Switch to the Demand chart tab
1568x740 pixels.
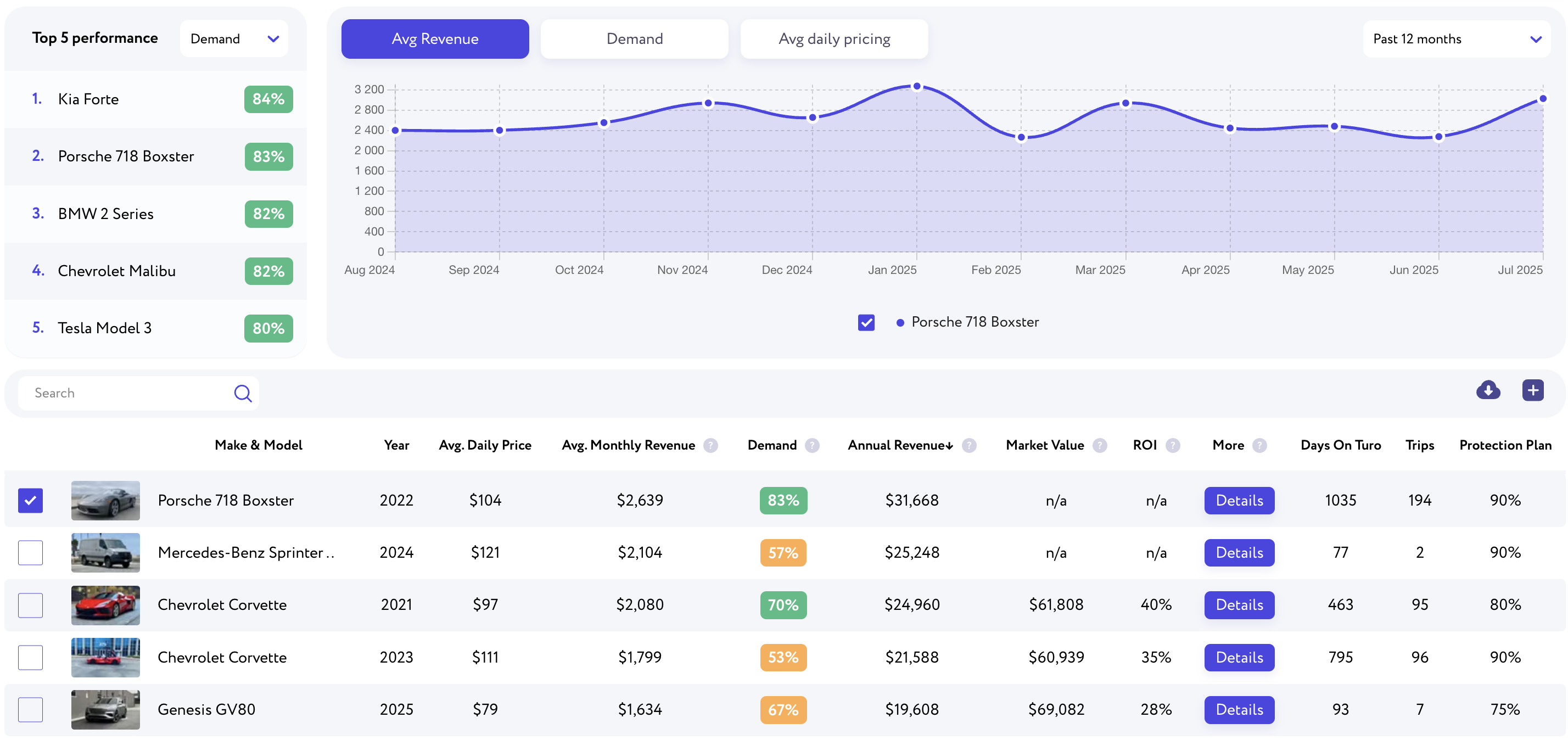tap(634, 39)
